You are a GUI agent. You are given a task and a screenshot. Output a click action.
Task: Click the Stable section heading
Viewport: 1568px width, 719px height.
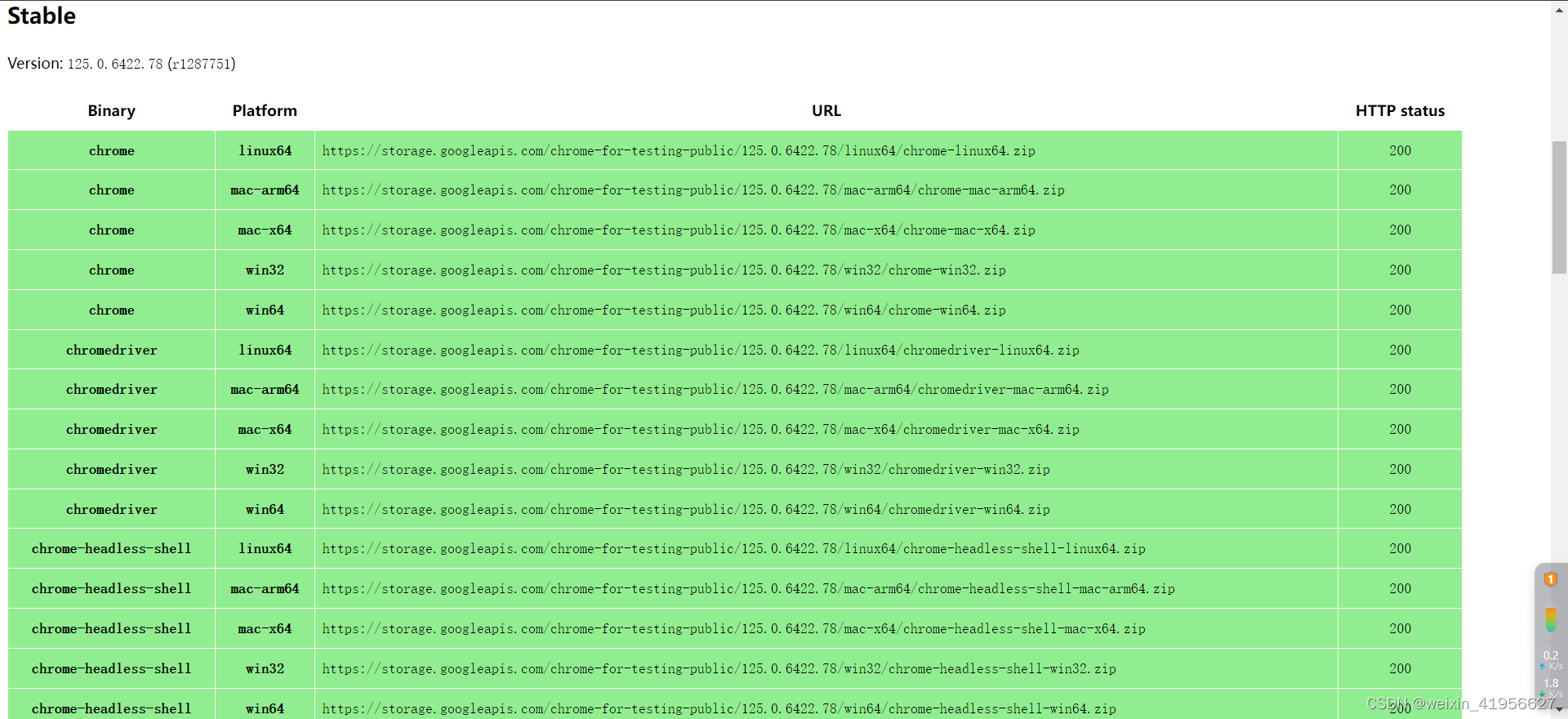(x=42, y=16)
